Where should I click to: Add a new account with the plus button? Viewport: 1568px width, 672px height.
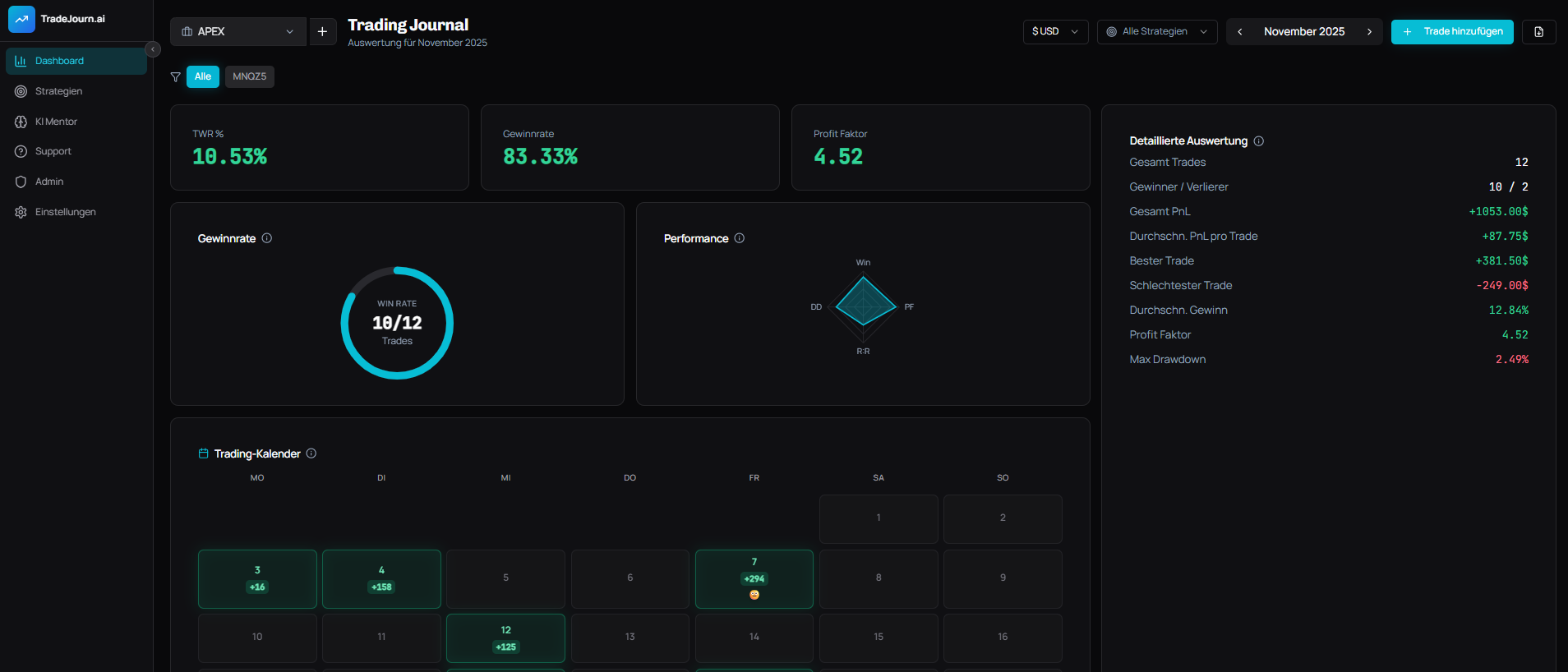[x=322, y=31]
